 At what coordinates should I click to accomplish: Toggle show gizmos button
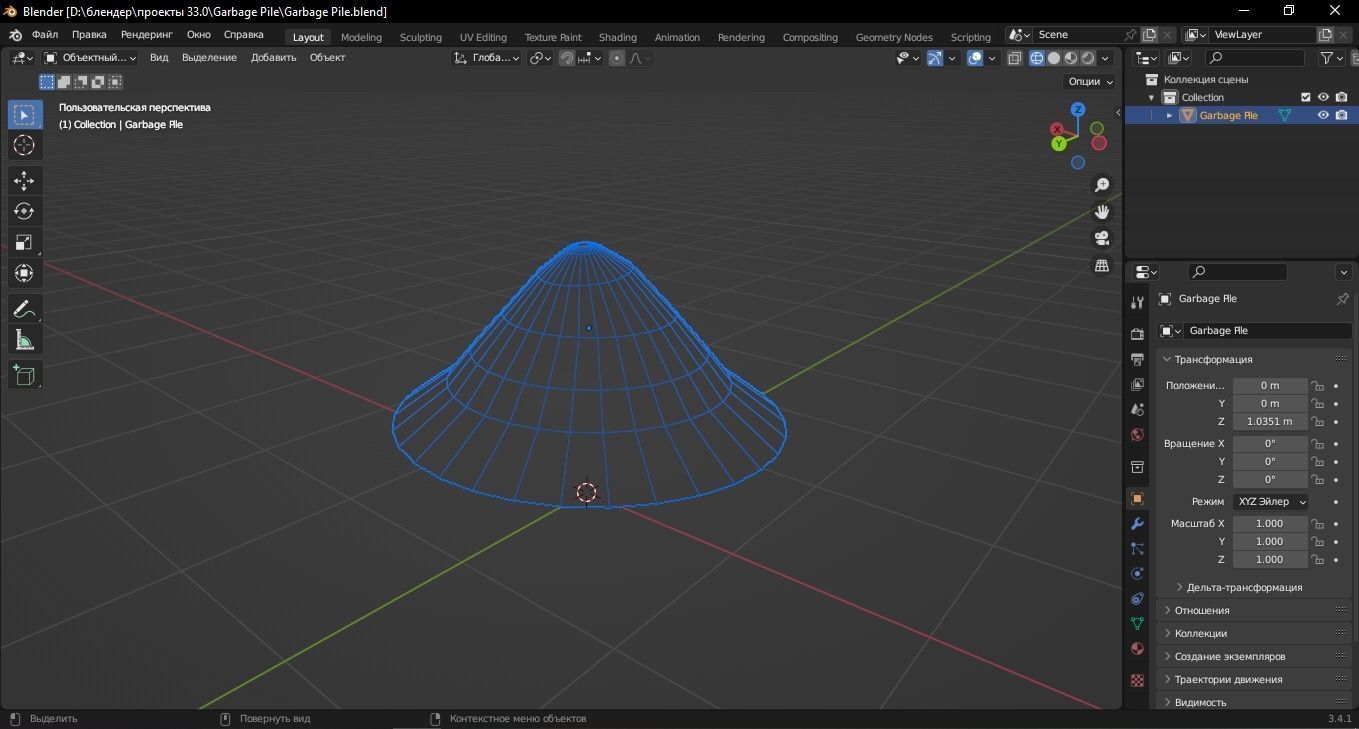pos(934,58)
